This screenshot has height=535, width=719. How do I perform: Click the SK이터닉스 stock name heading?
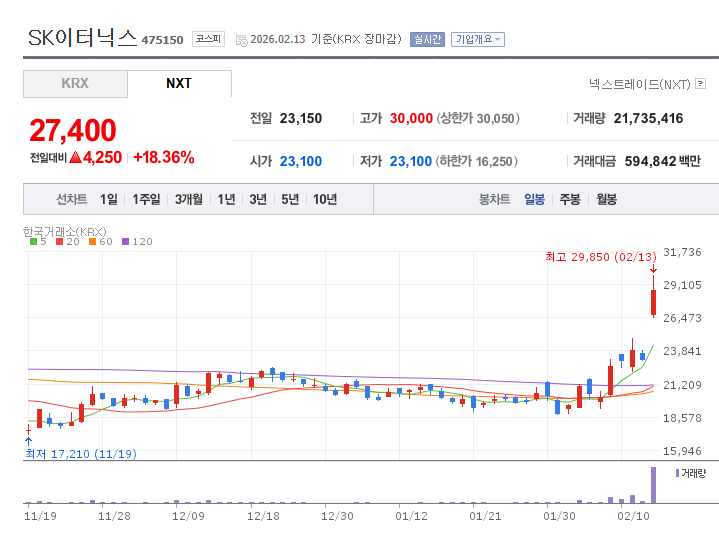point(83,37)
